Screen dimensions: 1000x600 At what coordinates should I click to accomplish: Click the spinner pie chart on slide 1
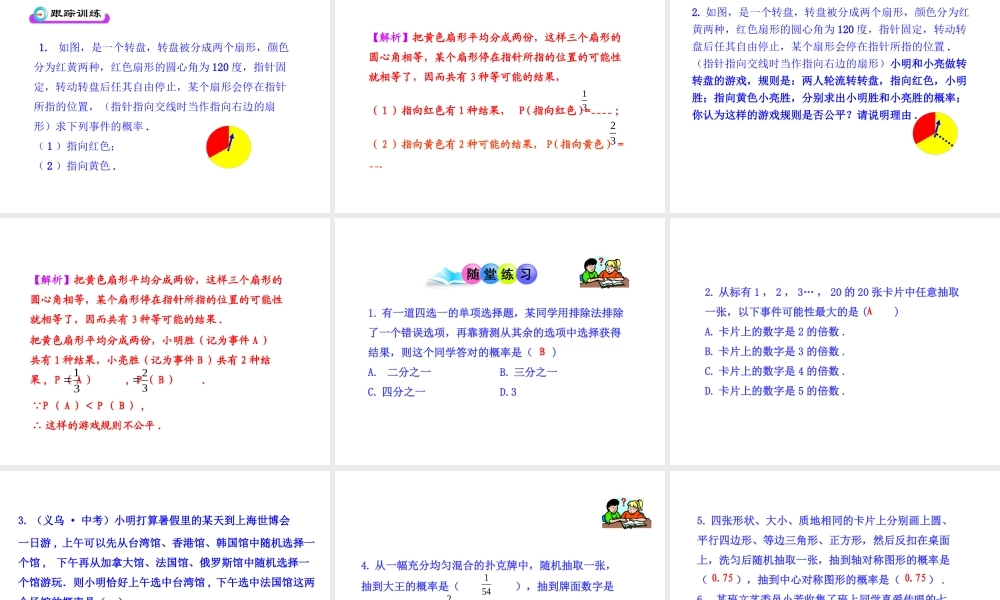point(227,147)
